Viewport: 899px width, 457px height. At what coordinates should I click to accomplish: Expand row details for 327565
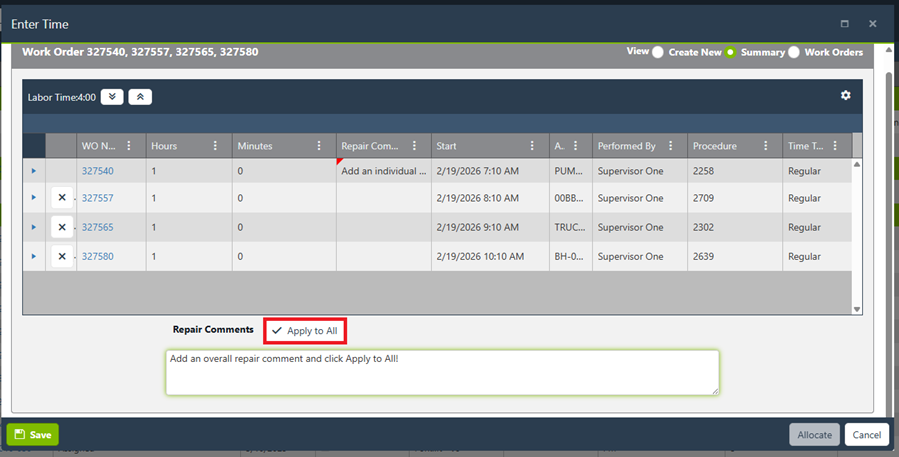33,227
